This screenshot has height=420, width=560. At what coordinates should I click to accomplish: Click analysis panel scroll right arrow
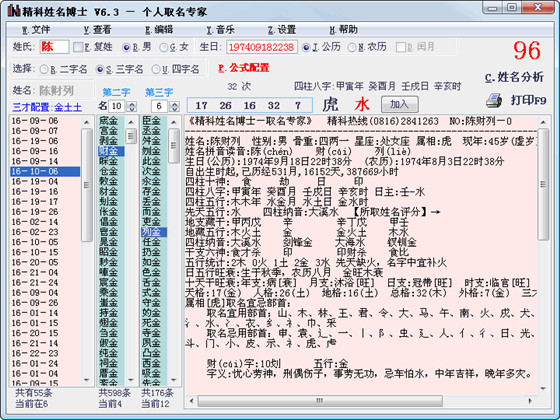530,401
